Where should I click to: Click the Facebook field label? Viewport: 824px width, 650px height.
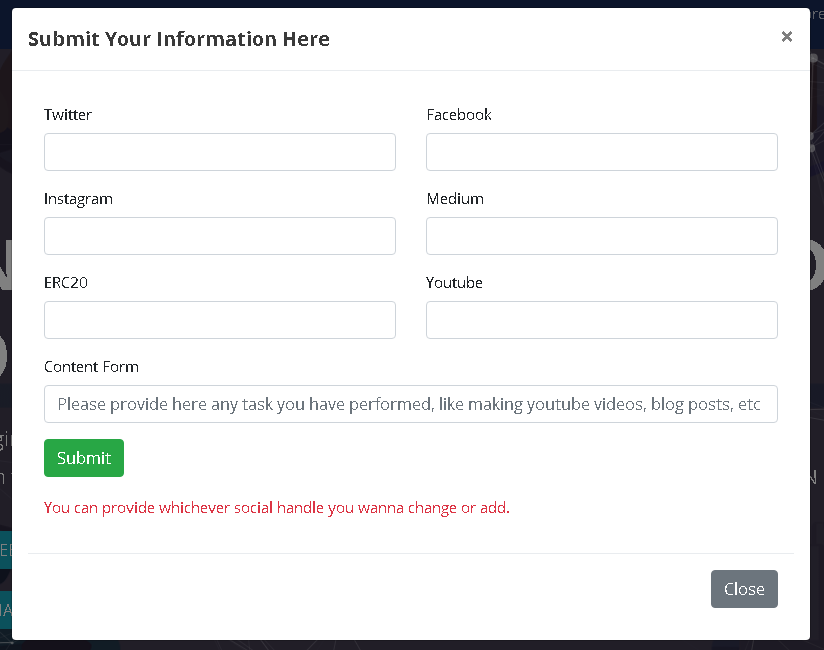coord(459,115)
